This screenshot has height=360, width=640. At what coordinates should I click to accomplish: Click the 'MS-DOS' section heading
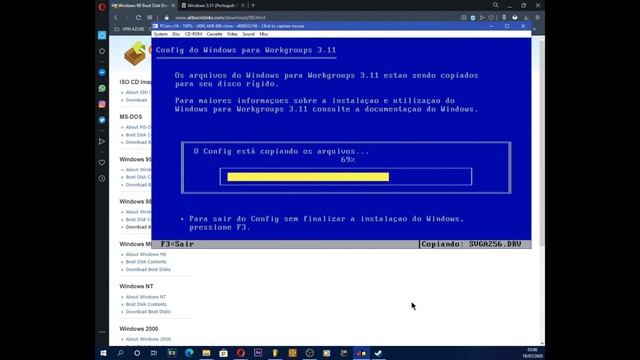131,117
